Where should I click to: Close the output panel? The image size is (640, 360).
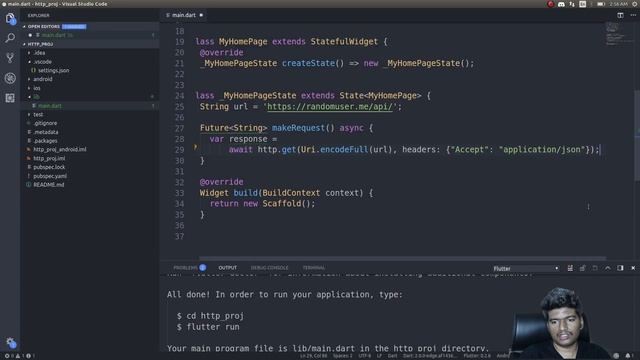coord(633,268)
